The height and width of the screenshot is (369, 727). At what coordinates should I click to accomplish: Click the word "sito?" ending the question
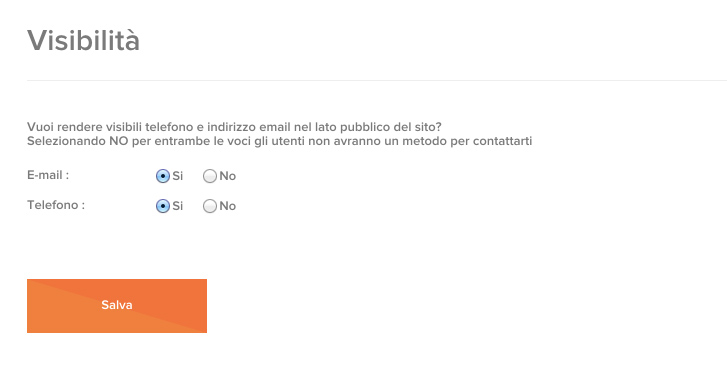tap(428, 127)
